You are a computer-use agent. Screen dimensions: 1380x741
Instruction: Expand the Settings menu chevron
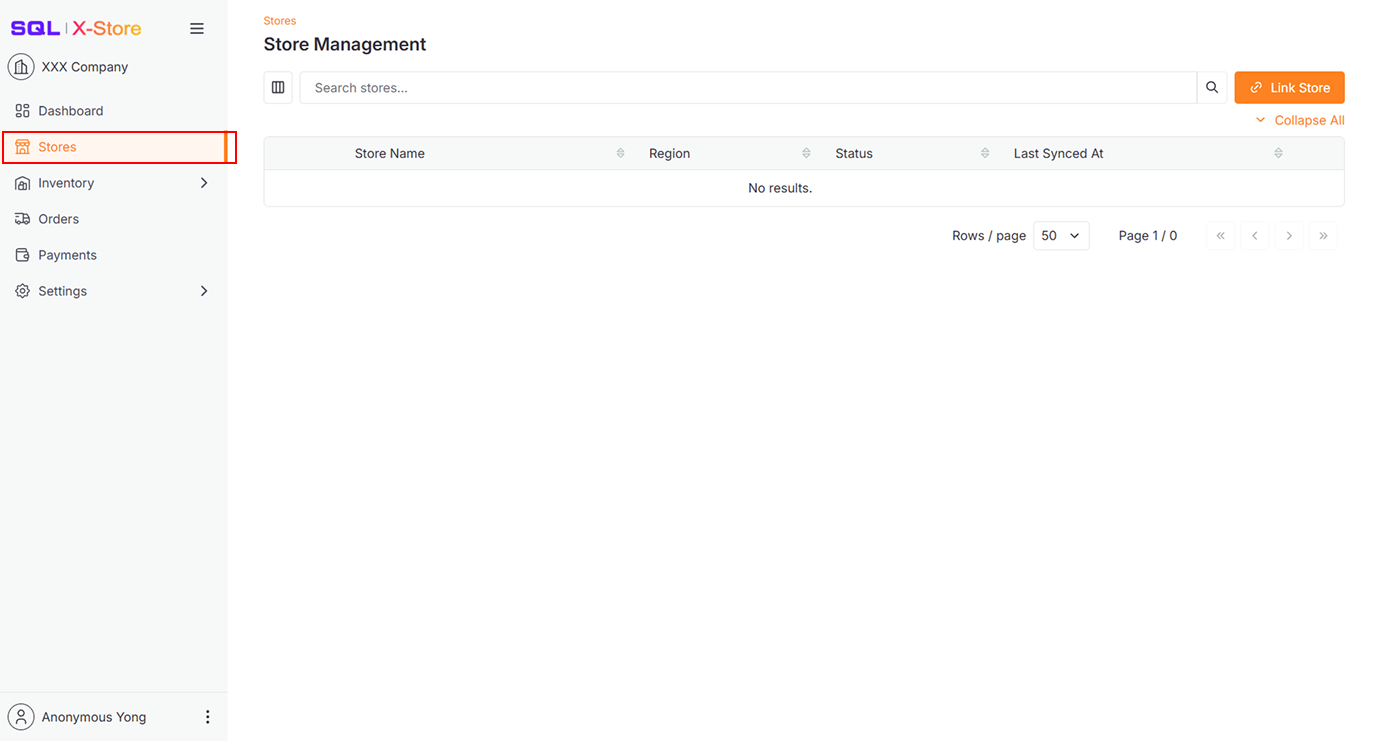click(203, 291)
